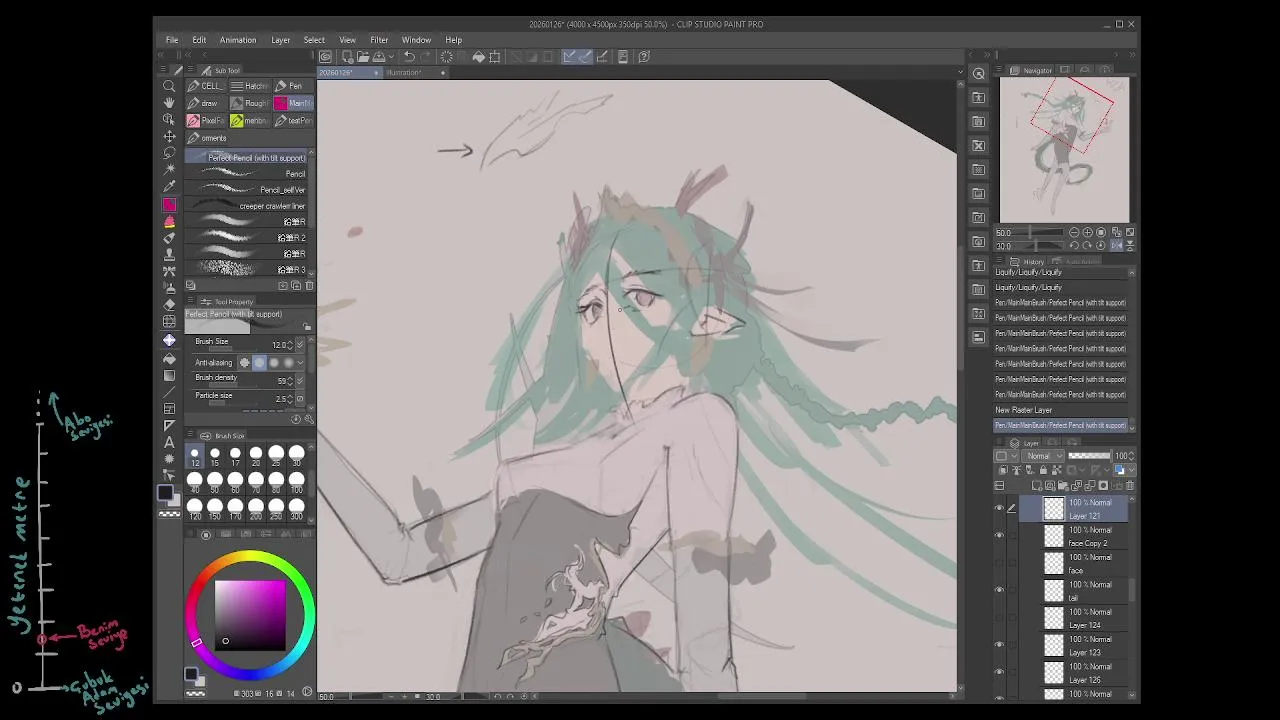1280x720 pixels.
Task: Hide Layer 126 eye icon
Action: click(999, 672)
